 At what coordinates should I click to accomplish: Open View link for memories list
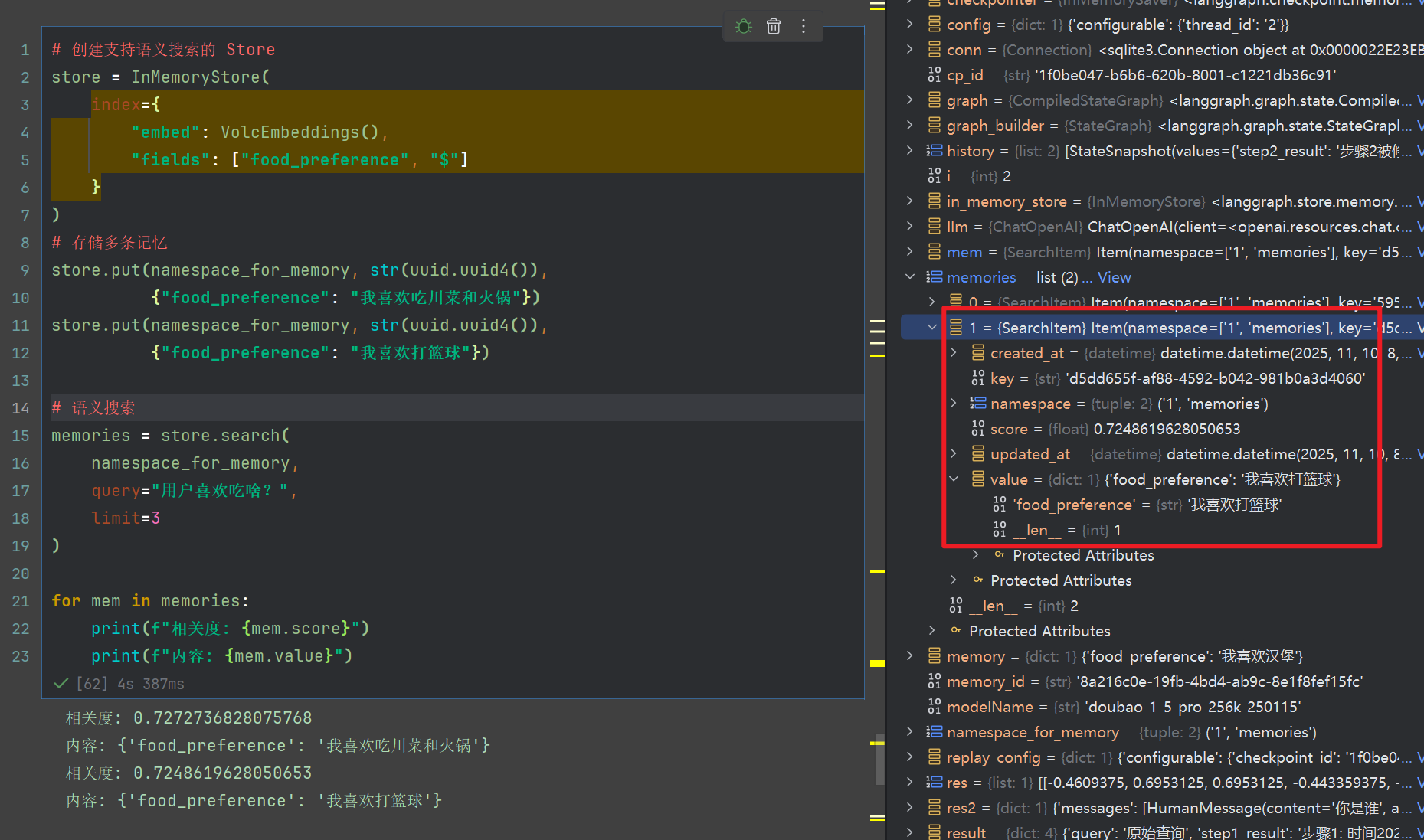coord(1114,277)
